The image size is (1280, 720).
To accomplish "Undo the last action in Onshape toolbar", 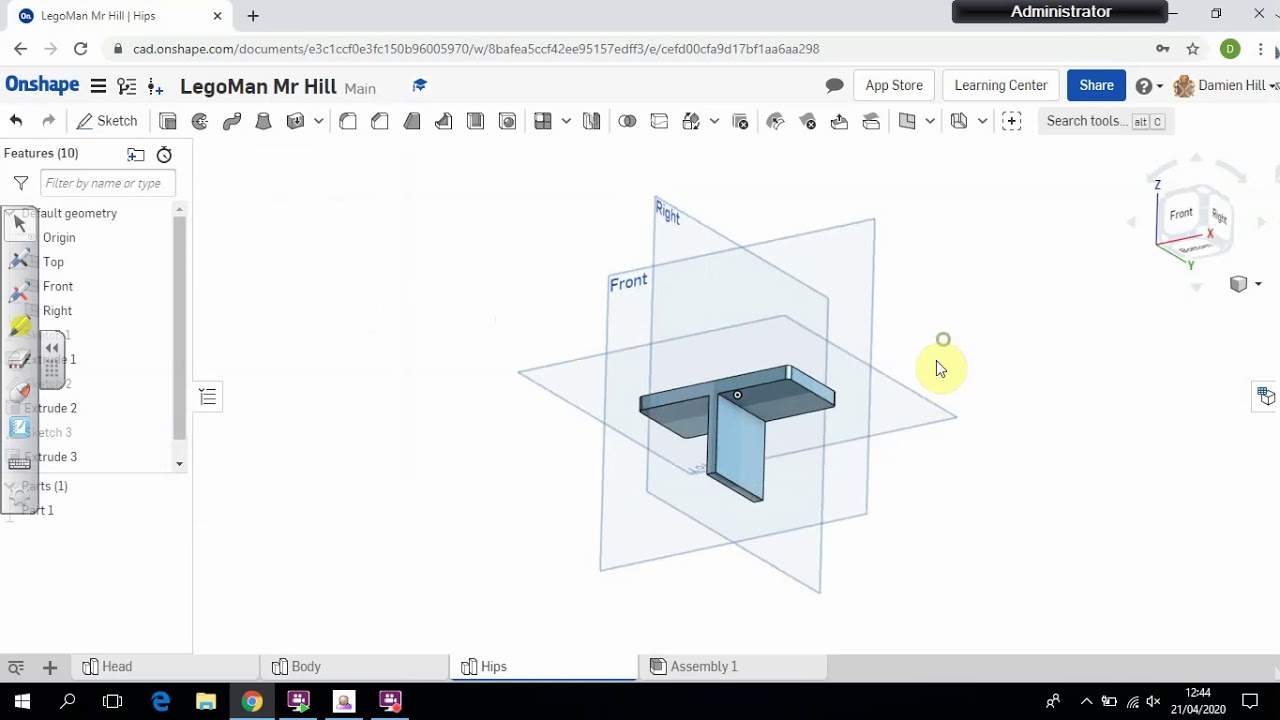I will pyautogui.click(x=16, y=121).
